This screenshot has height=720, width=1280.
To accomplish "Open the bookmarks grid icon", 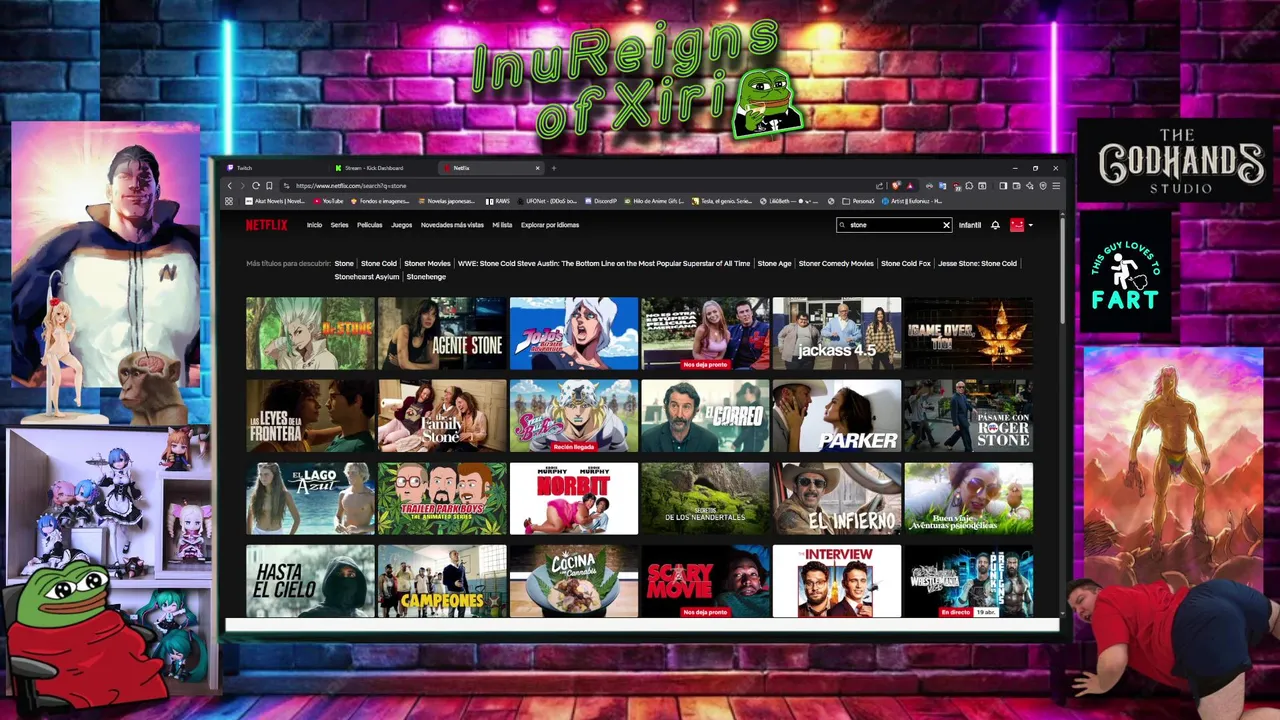I will click(229, 201).
